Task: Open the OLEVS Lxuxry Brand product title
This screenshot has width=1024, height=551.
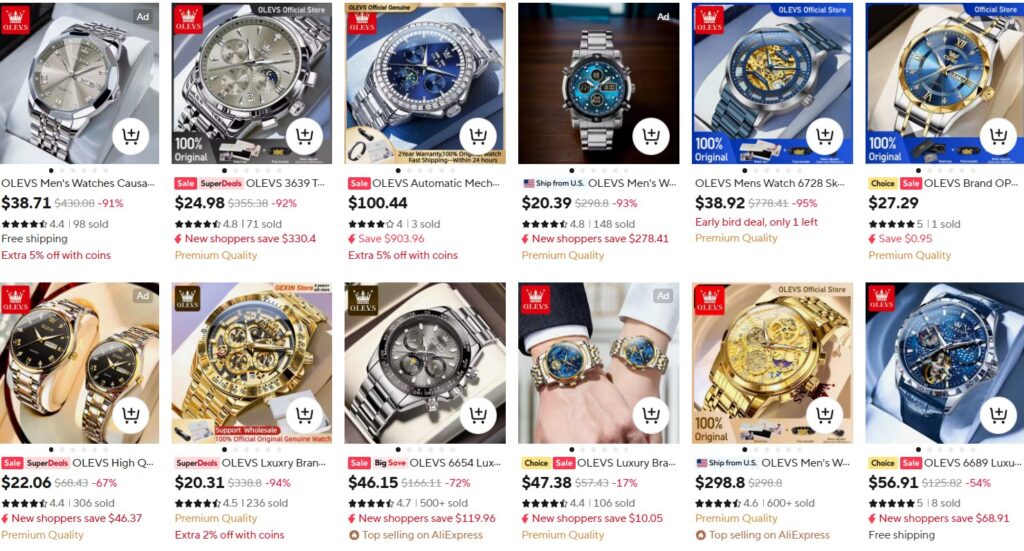Action: 274,463
